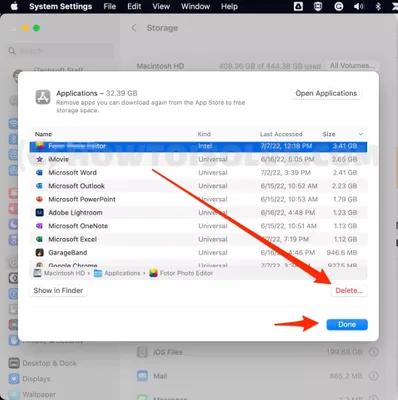Screen dimensions: 398x400
Task: Select the Microsoft Excel row name
Action: point(73,239)
